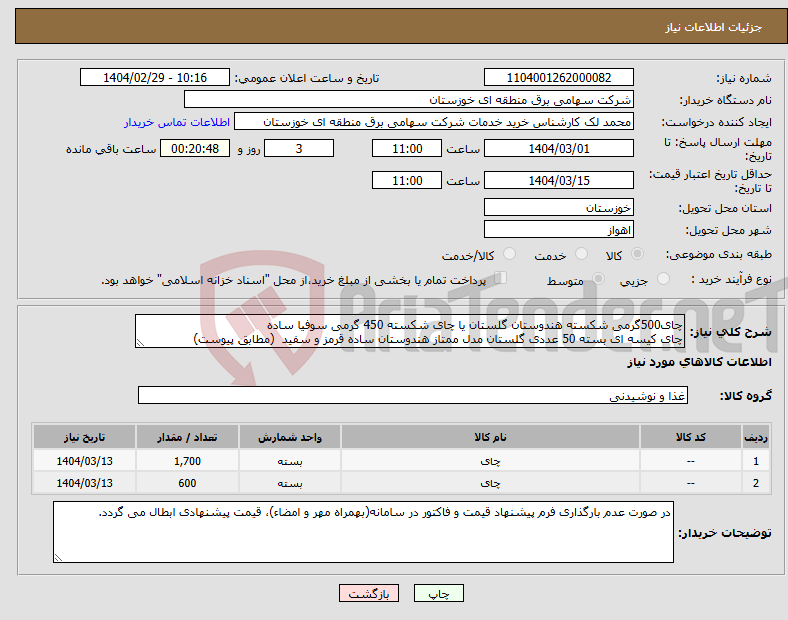Screen dimensions: 788x620
Task: Click the نام کالا column header
Action: pos(490,437)
